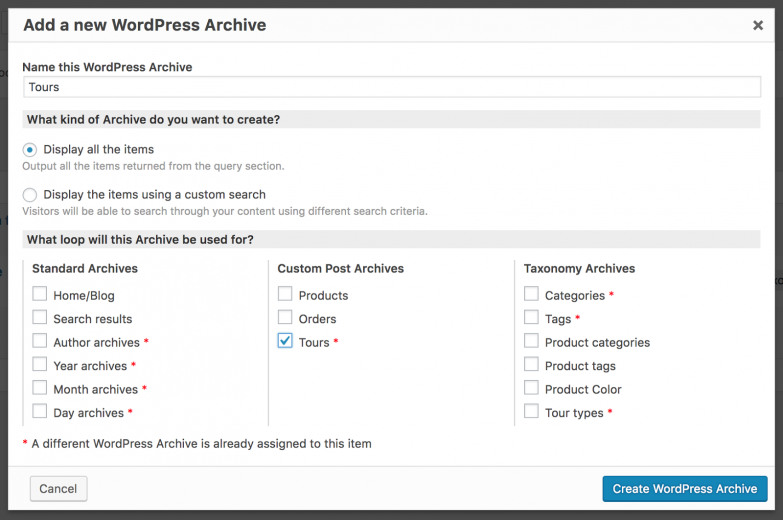783x520 pixels.
Task: Select the Month archives checkbox
Action: point(39,388)
